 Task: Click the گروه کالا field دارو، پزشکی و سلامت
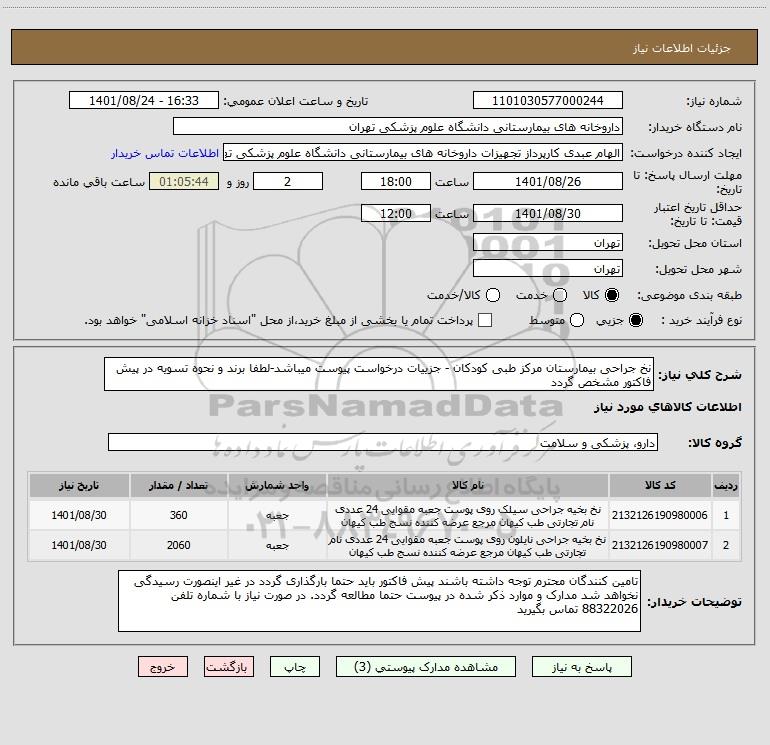(383, 442)
